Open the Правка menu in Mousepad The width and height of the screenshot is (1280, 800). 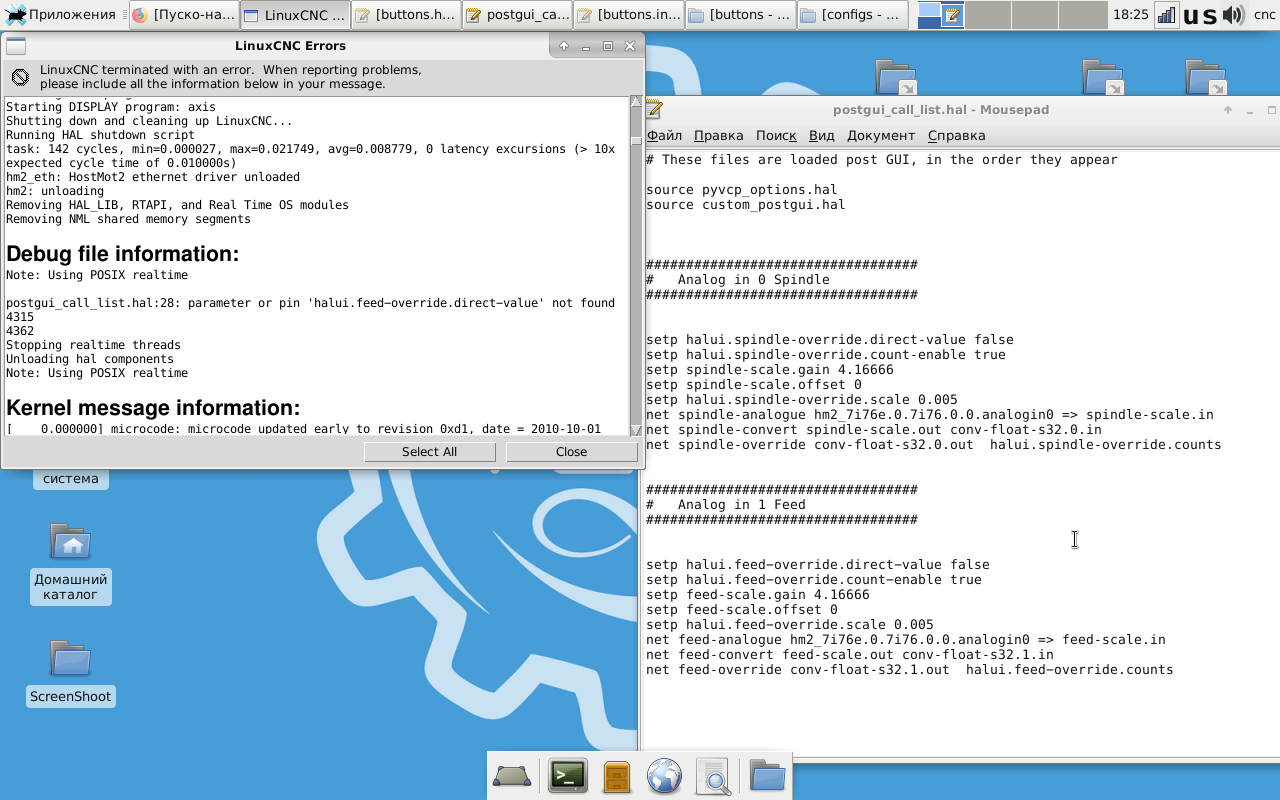click(718, 136)
